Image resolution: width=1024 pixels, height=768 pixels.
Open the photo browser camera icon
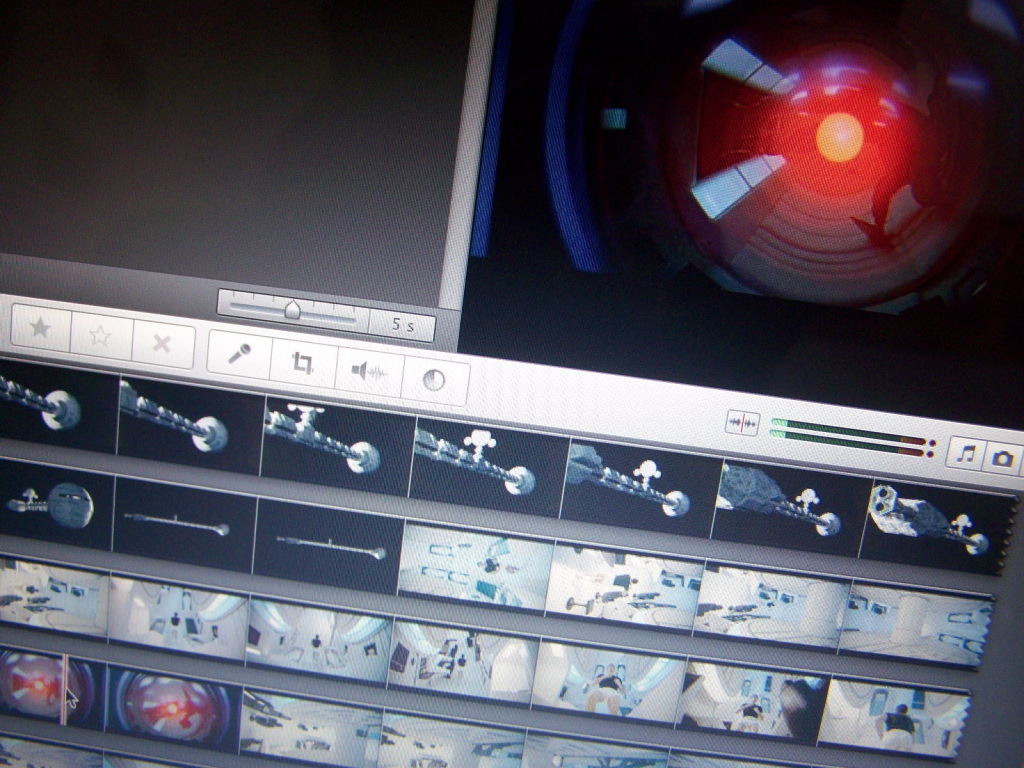1002,459
